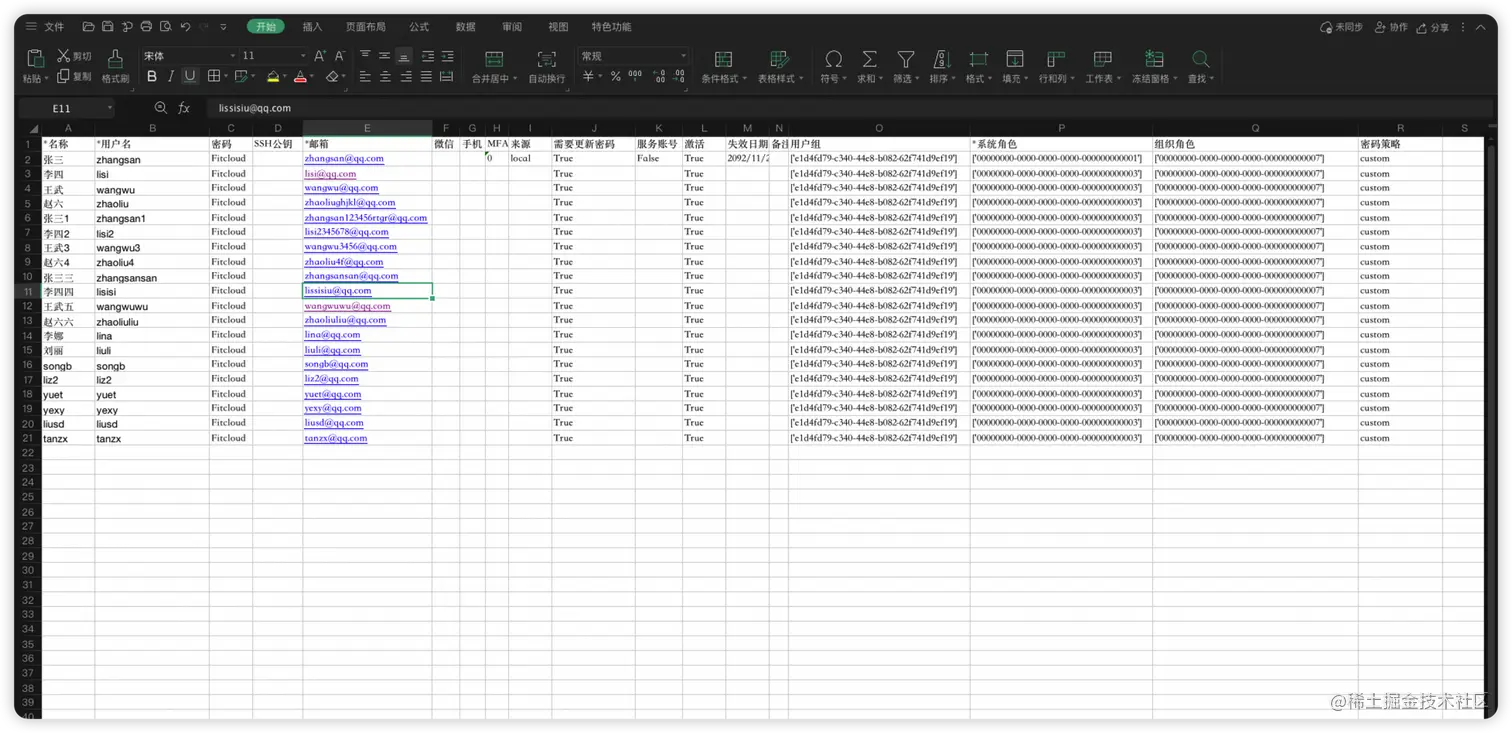Click the cell borders icon
This screenshot has height=733, width=1512.
(213, 76)
